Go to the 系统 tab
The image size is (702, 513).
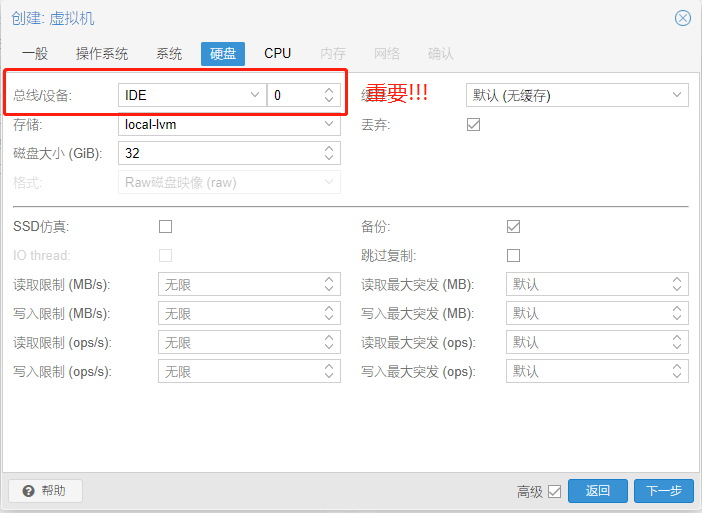coord(169,54)
